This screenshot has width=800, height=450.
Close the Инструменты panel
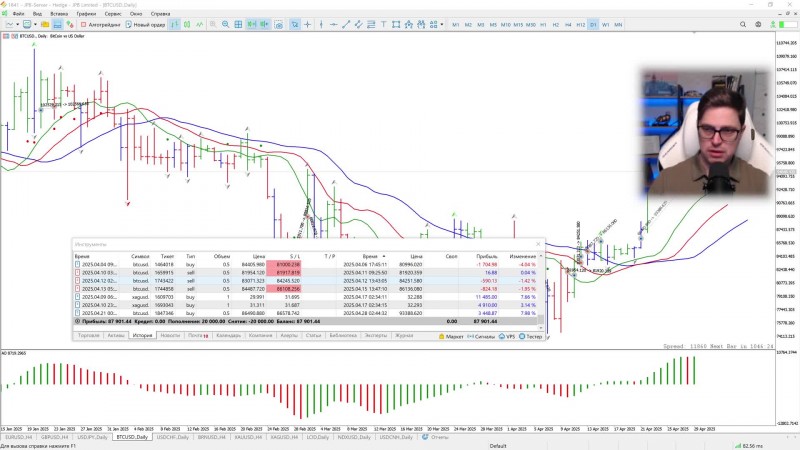pos(538,244)
